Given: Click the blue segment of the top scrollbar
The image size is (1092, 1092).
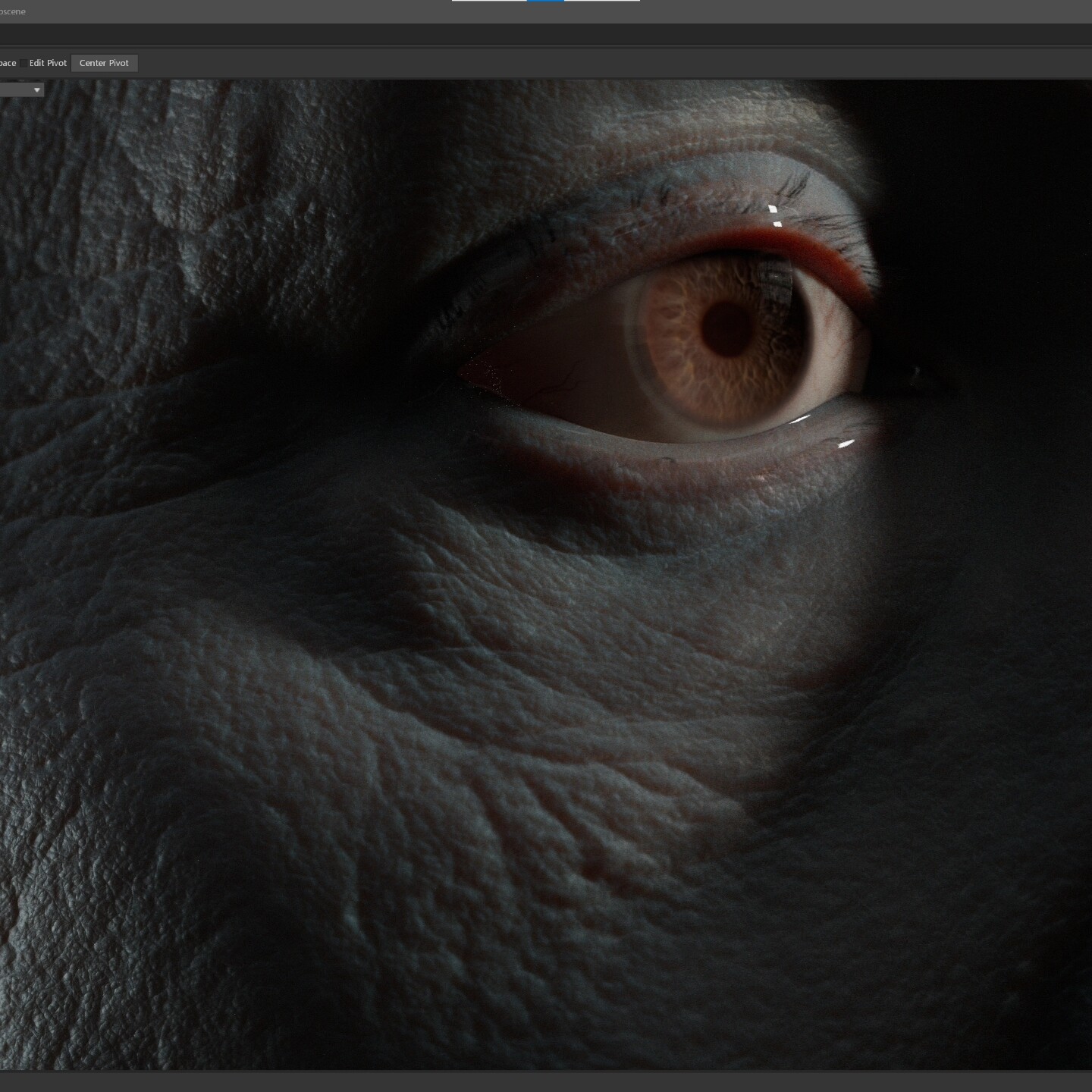Looking at the screenshot, I should (x=546, y=2).
